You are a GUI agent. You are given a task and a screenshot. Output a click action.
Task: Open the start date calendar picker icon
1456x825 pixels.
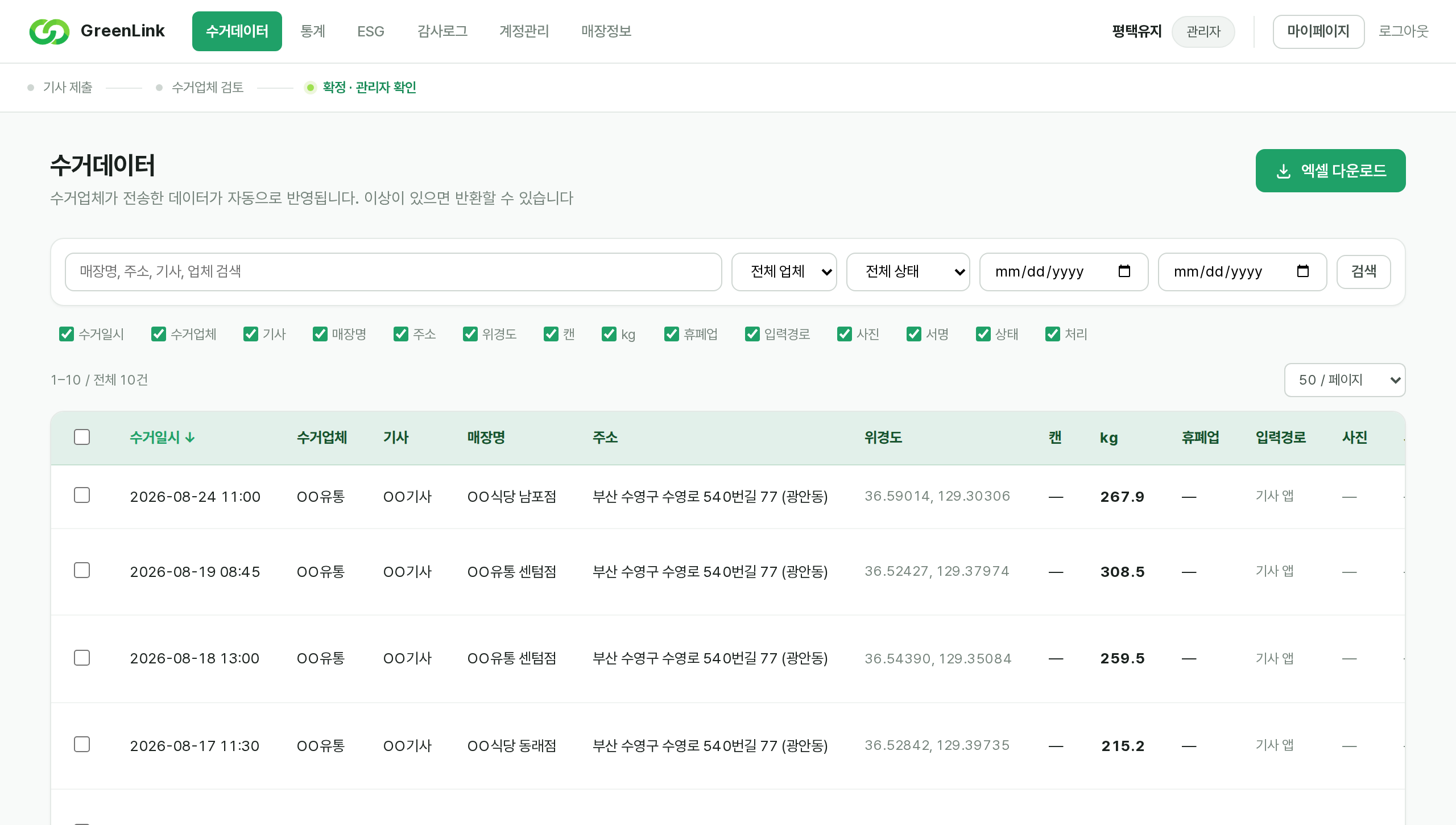tap(1124, 271)
